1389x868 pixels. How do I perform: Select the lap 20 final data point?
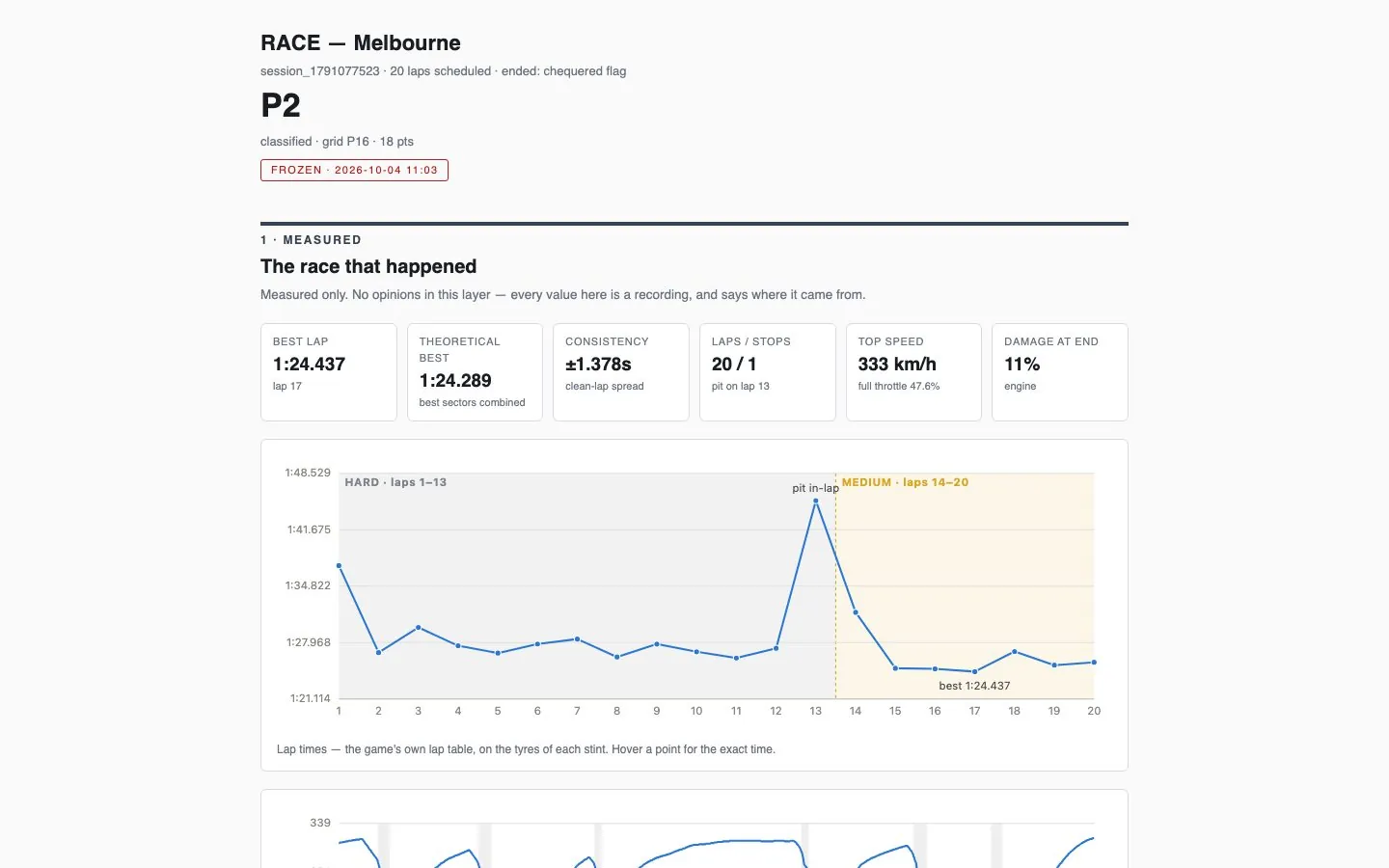tap(1094, 663)
